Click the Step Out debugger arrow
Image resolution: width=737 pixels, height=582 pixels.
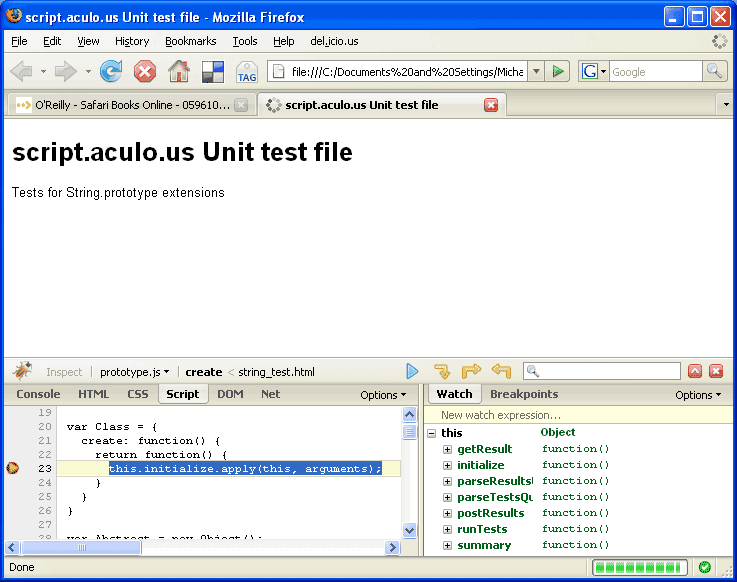502,371
